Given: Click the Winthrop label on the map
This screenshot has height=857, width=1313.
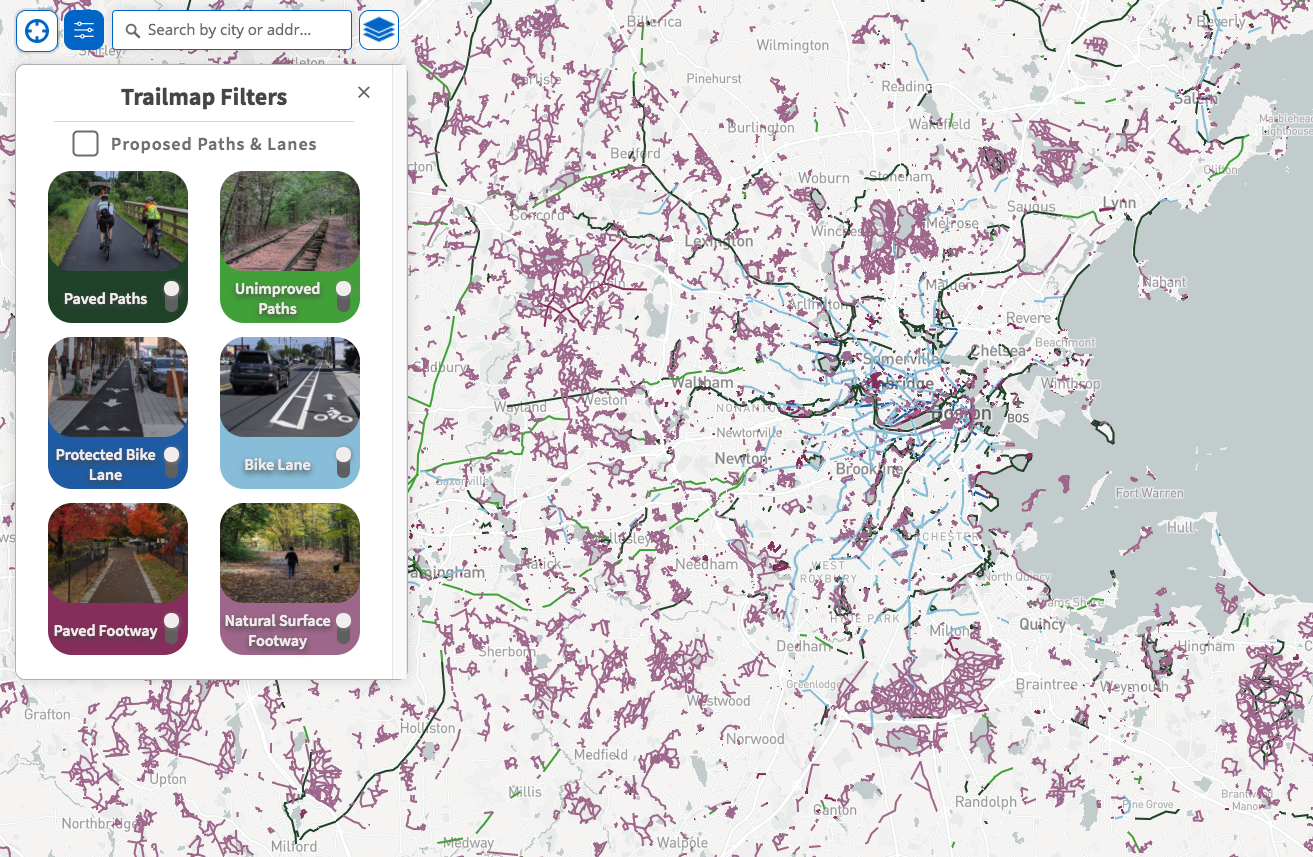Looking at the screenshot, I should 1070,384.
